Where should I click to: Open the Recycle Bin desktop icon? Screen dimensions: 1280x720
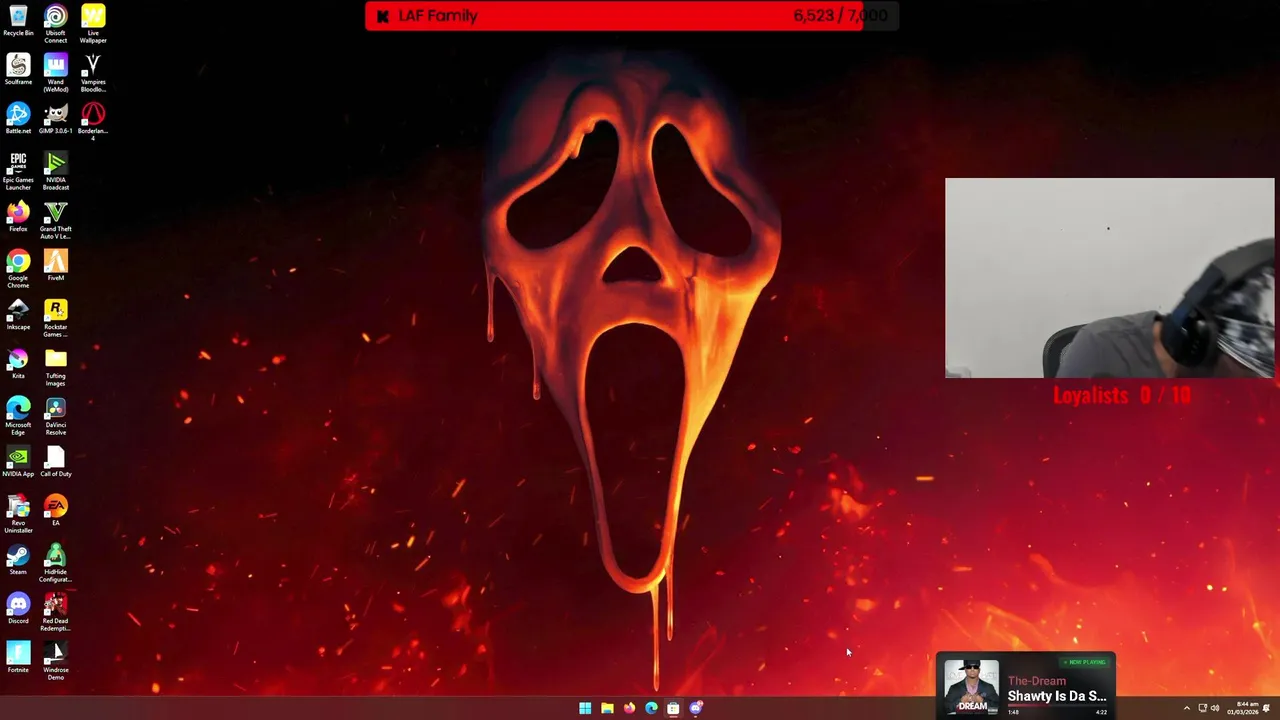click(18, 20)
